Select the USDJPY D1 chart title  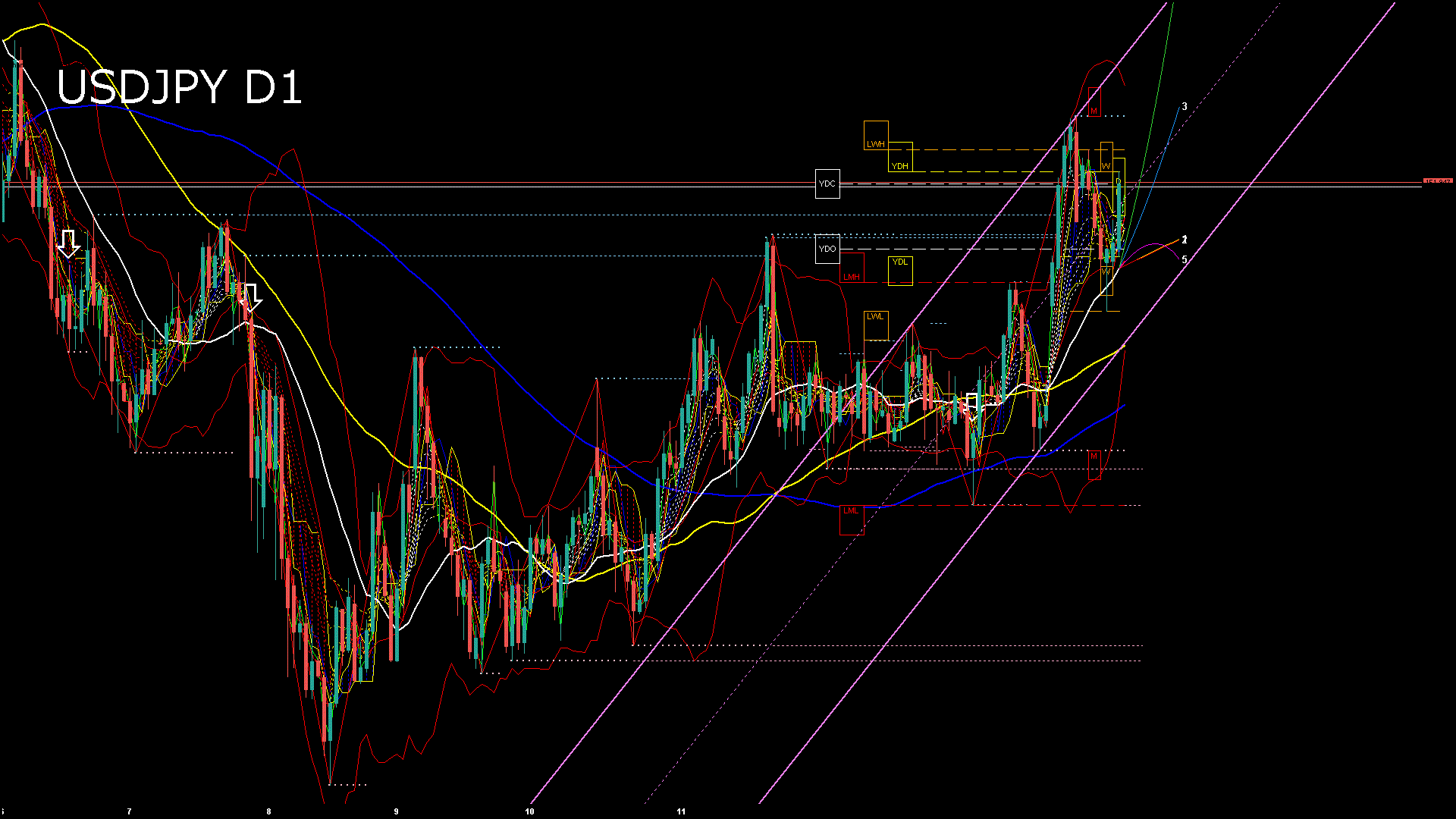[179, 87]
